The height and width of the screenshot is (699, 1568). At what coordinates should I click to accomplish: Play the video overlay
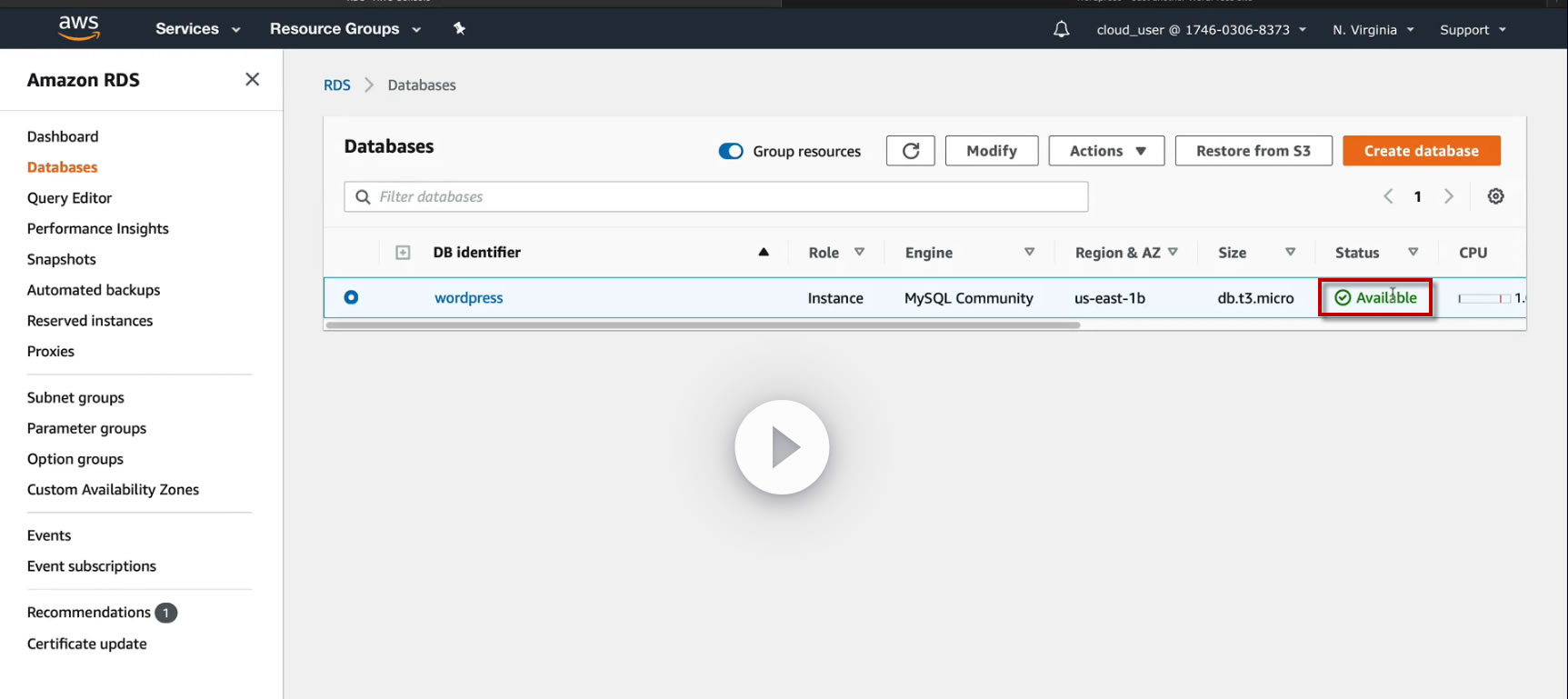pos(782,447)
